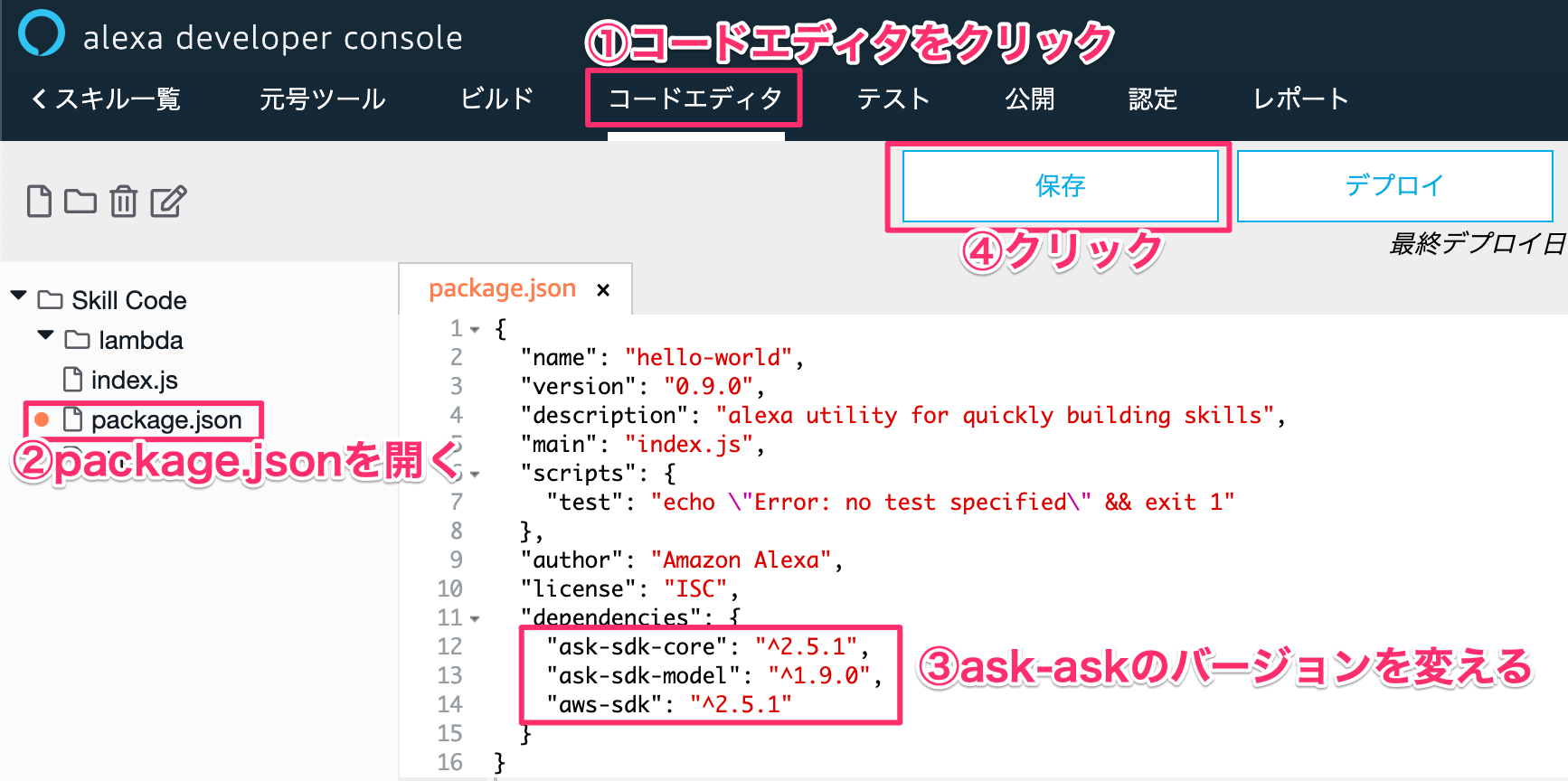This screenshot has width=1568, height=781.
Task: Click the 最終デプロイ日 label
Action: (1478, 243)
